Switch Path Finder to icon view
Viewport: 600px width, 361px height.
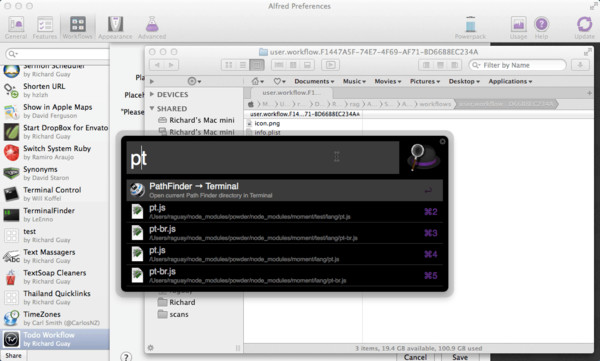point(228,65)
